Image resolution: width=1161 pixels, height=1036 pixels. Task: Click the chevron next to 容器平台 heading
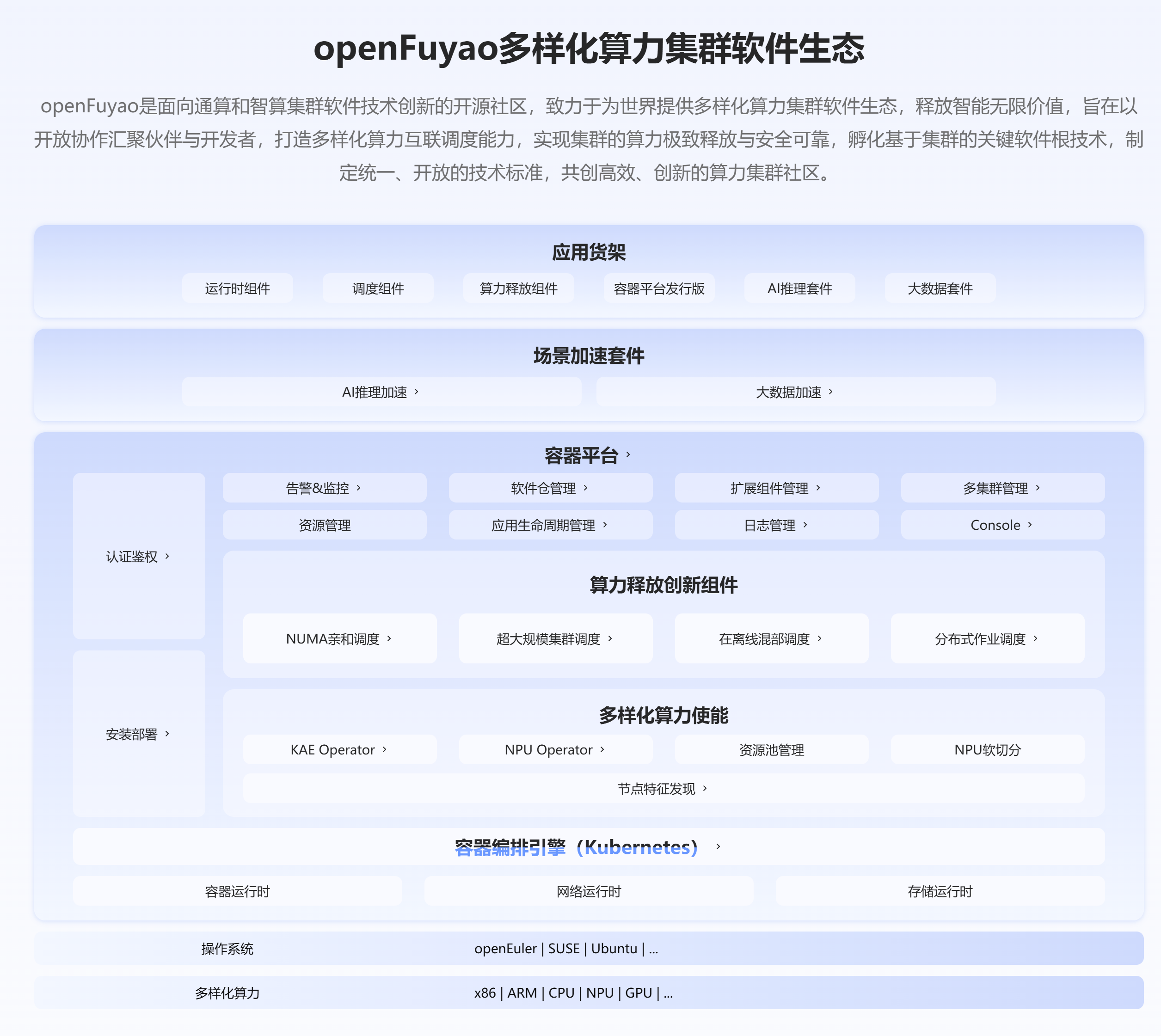coord(628,455)
